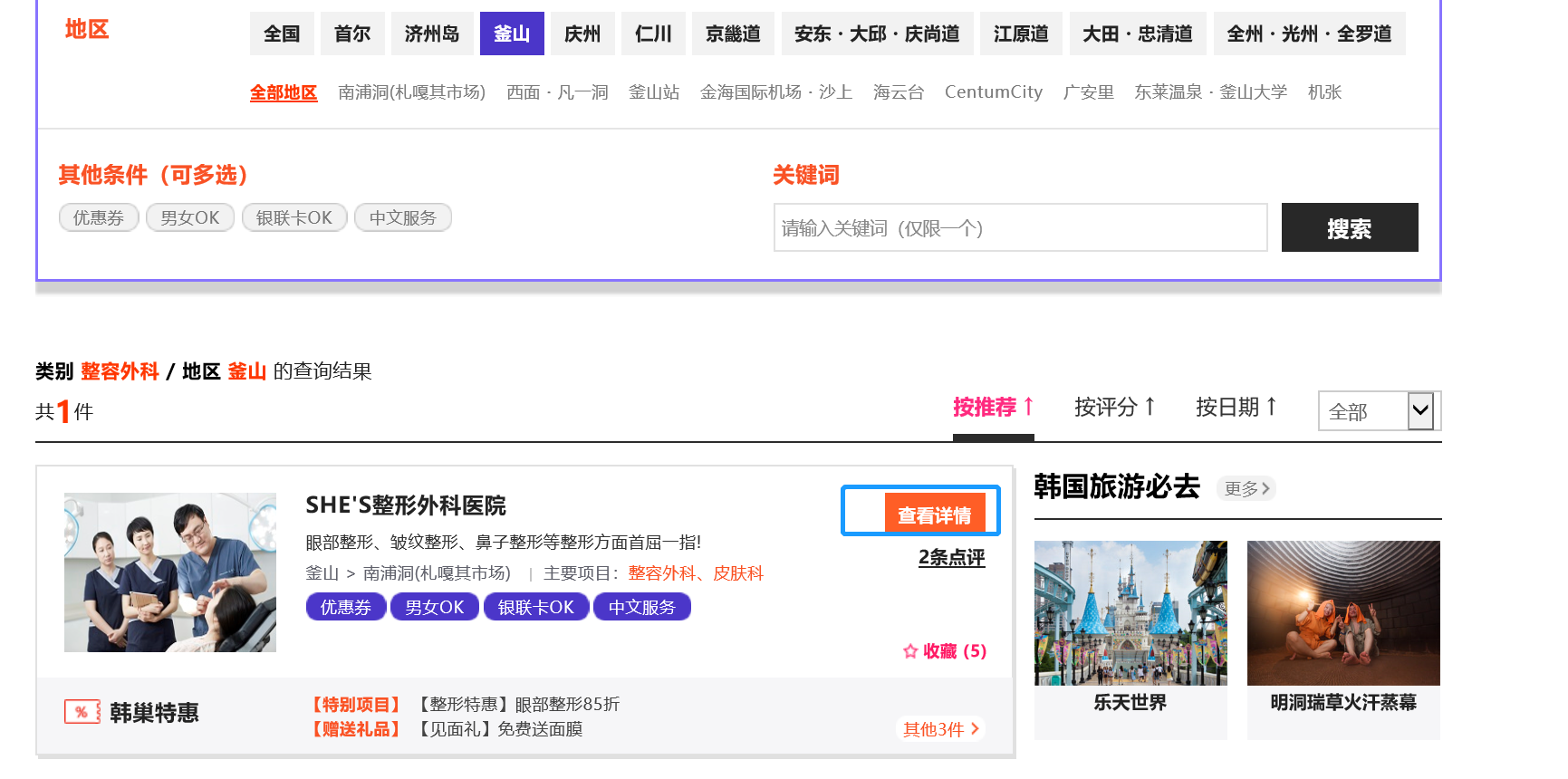Choose 海云台 sub-area
The width and height of the screenshot is (1568, 779).
coord(899,92)
